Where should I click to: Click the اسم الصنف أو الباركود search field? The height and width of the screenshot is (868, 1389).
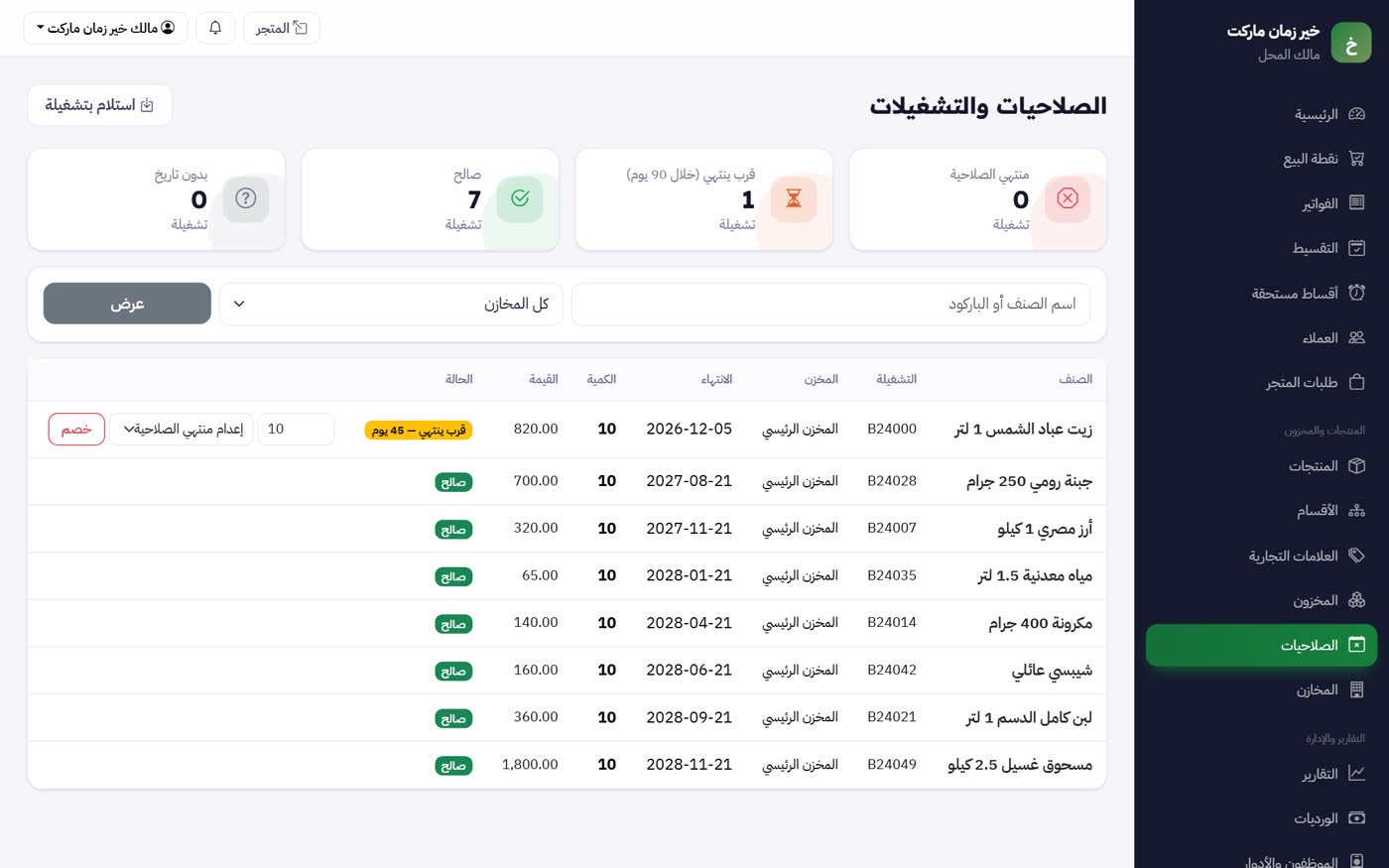coord(830,304)
